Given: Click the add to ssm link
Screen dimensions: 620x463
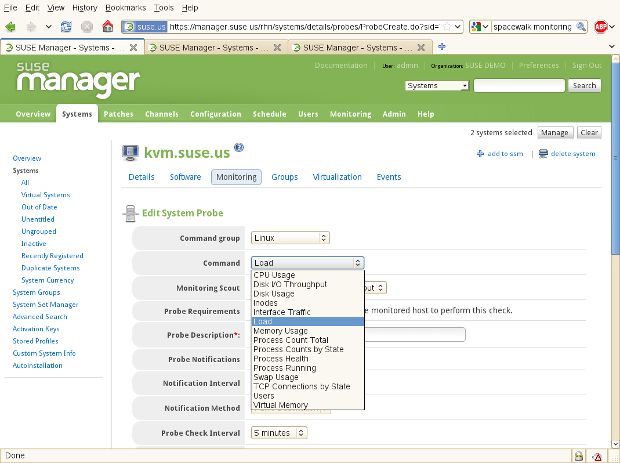Looking at the screenshot, I should (x=500, y=153).
